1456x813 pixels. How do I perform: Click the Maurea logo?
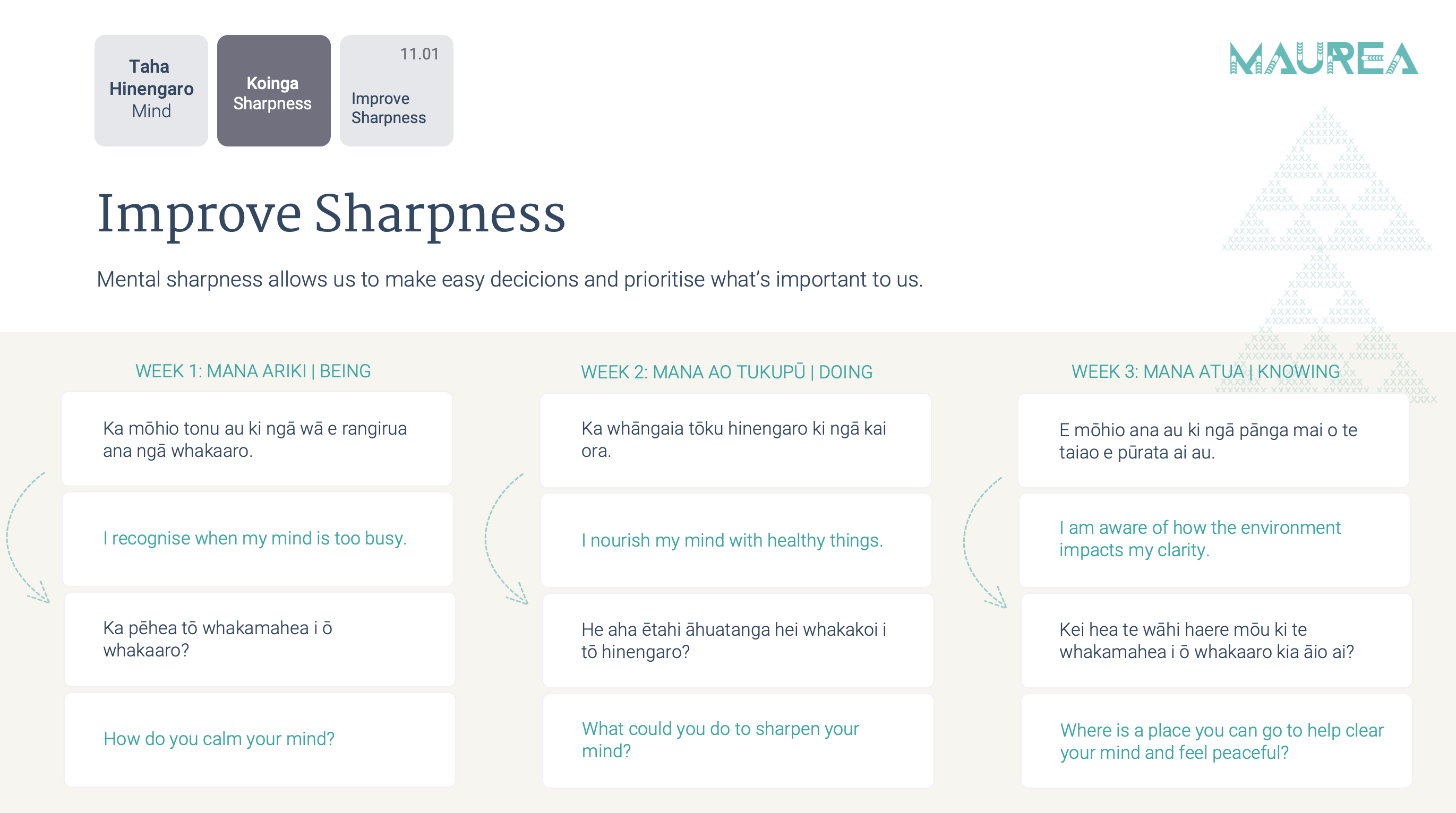[1323, 58]
